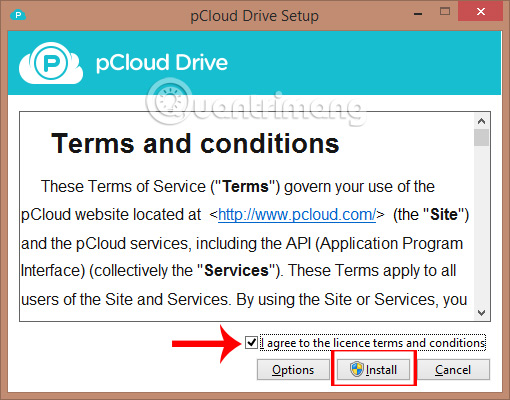Click the scroll down arrow in terms box
510x400 pixels.
point(481,313)
